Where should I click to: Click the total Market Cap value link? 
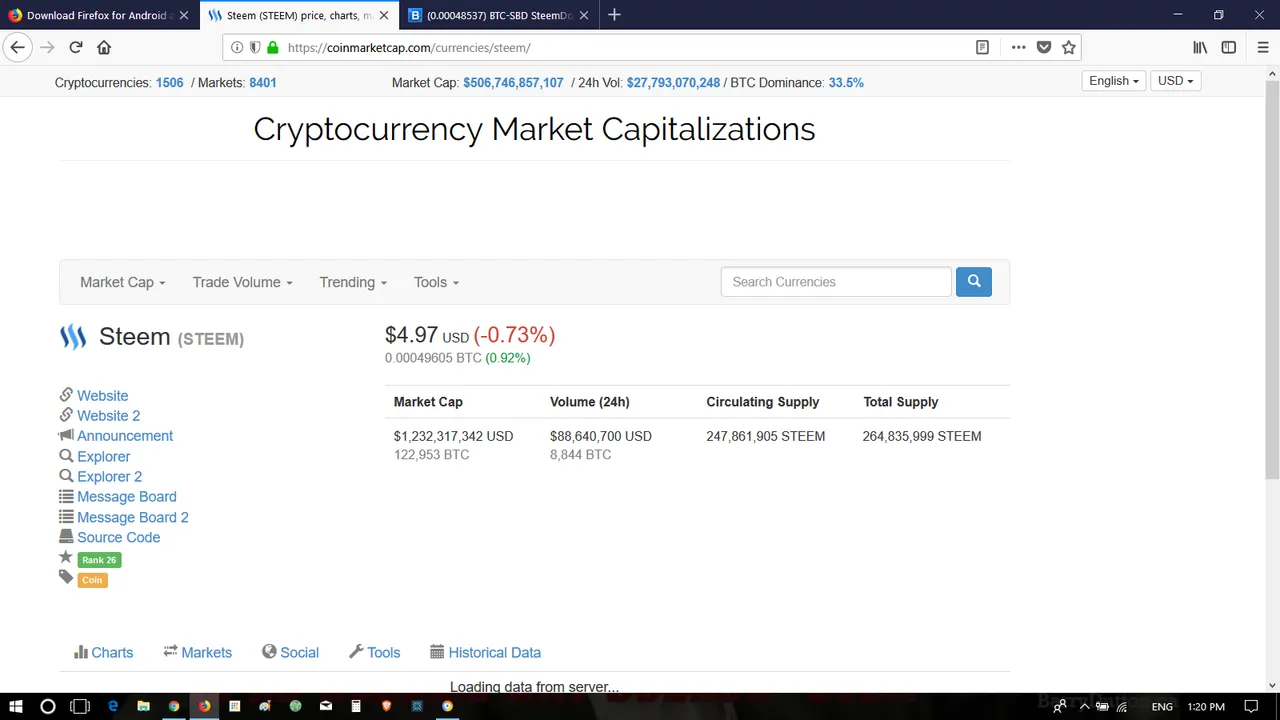tap(513, 83)
